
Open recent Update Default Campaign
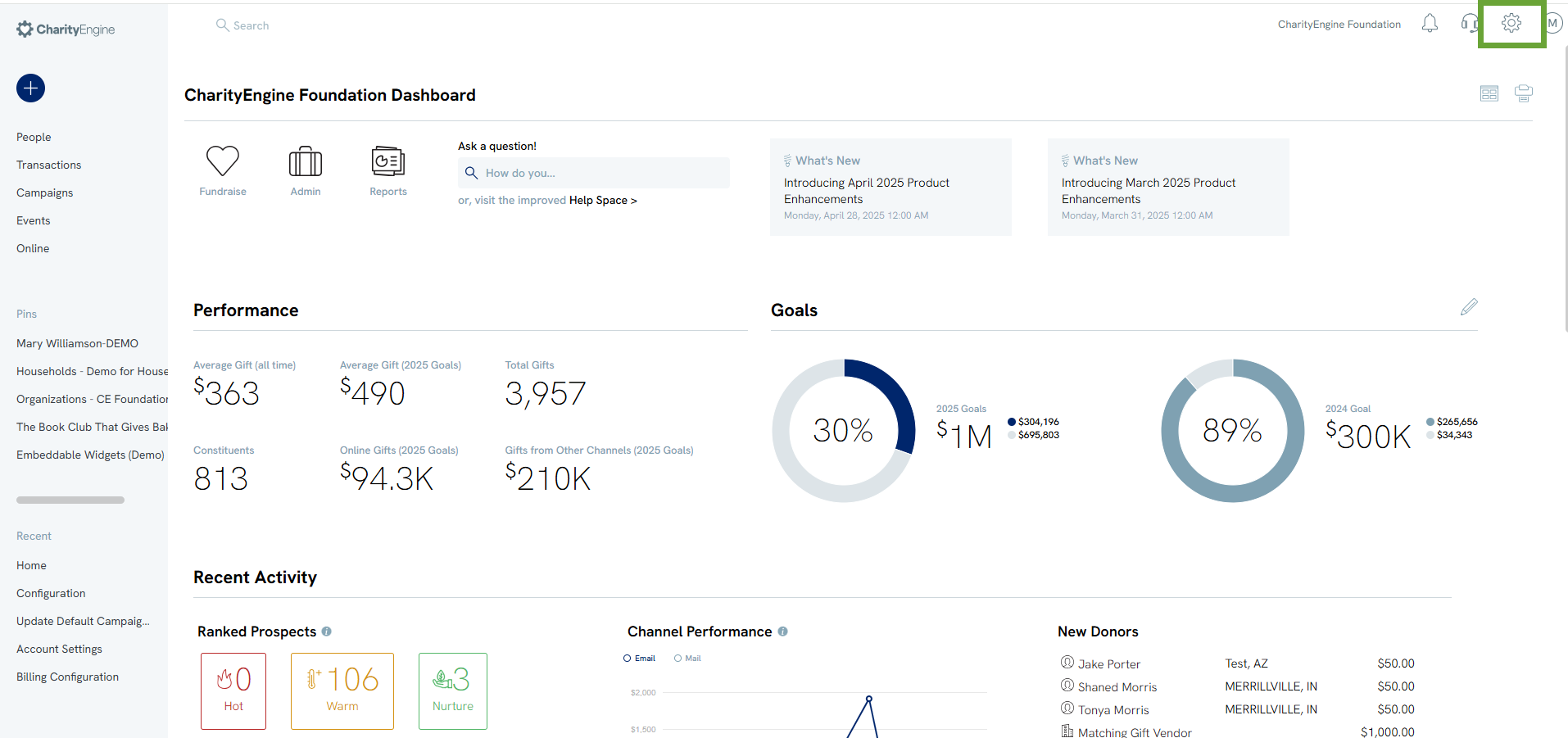pos(83,621)
